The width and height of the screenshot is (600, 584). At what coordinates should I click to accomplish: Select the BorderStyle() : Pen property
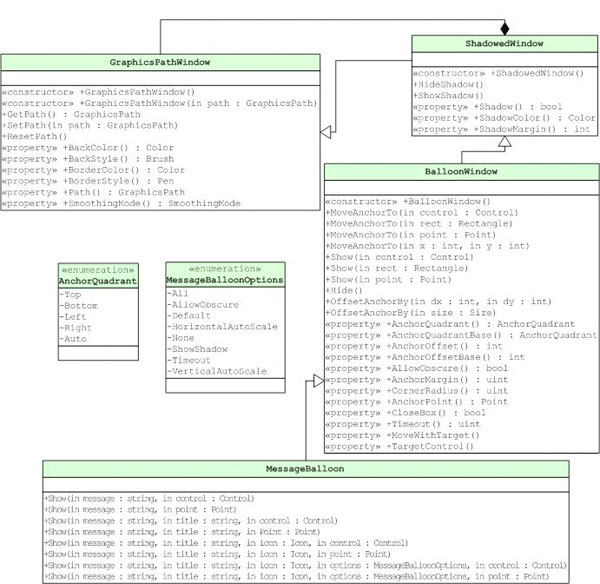(88, 181)
